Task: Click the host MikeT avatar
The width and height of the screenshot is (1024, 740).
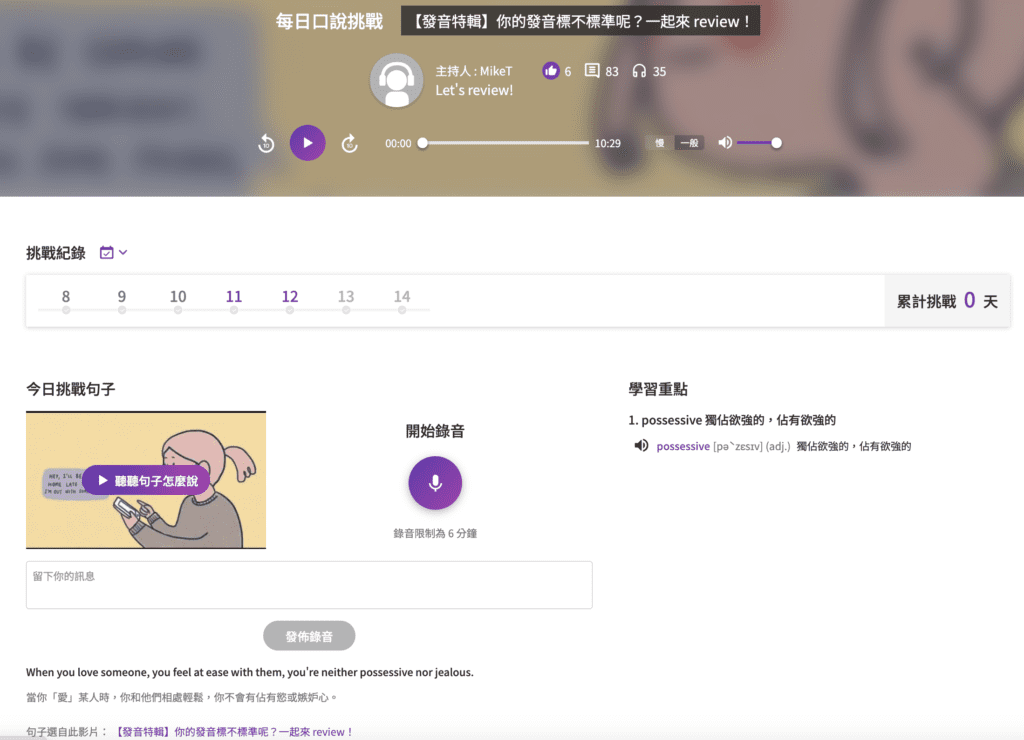Action: click(x=396, y=80)
